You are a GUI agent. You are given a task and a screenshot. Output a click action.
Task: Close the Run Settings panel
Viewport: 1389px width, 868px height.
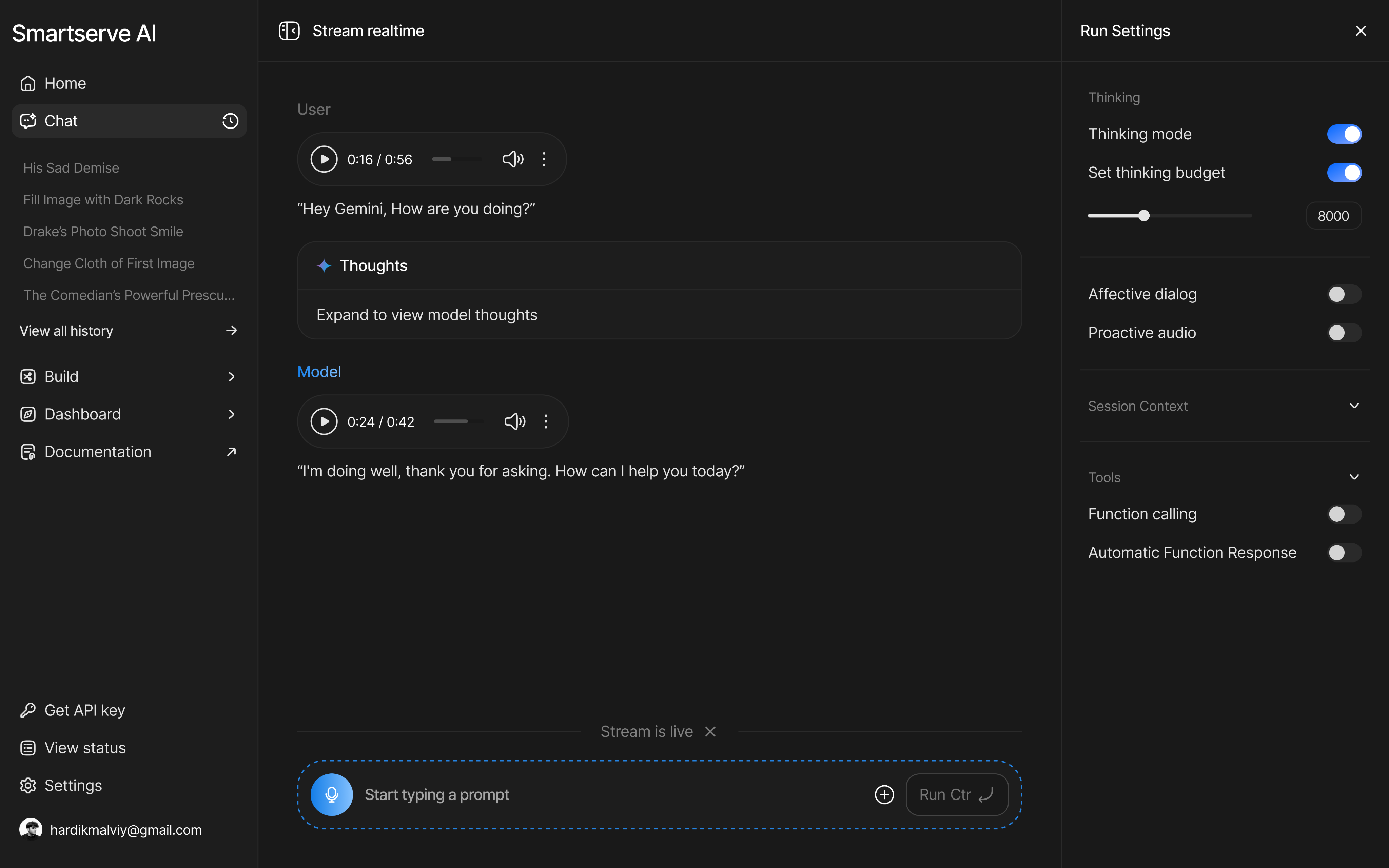click(x=1361, y=31)
